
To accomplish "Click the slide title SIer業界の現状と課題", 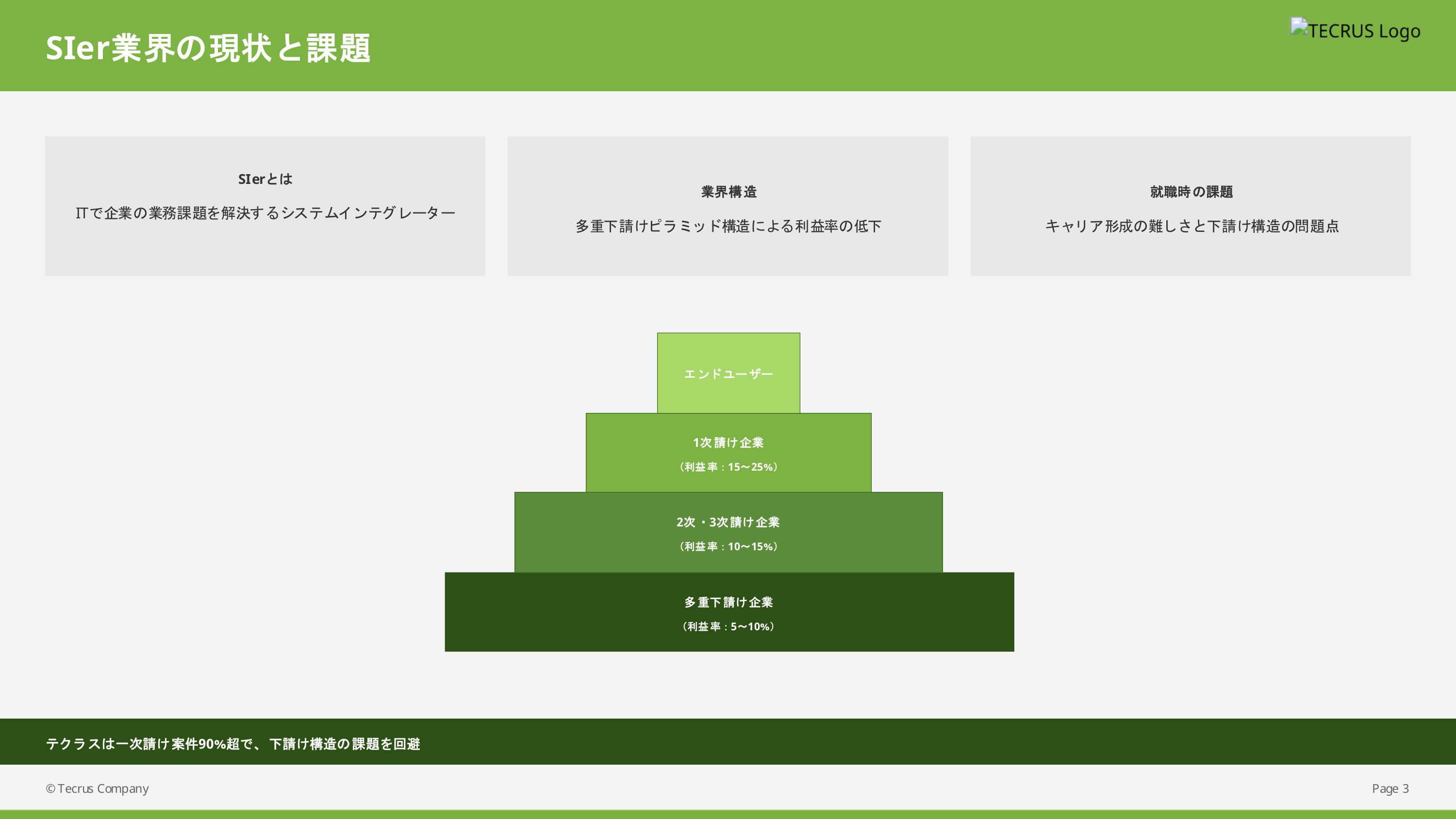I will (x=208, y=48).
